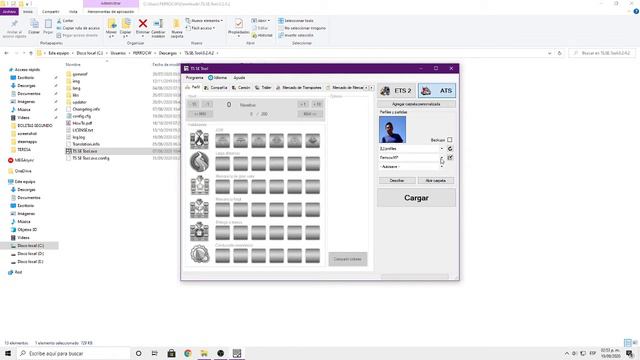Open the Idioma menu
This screenshot has height=360, width=640.
[x=218, y=78]
